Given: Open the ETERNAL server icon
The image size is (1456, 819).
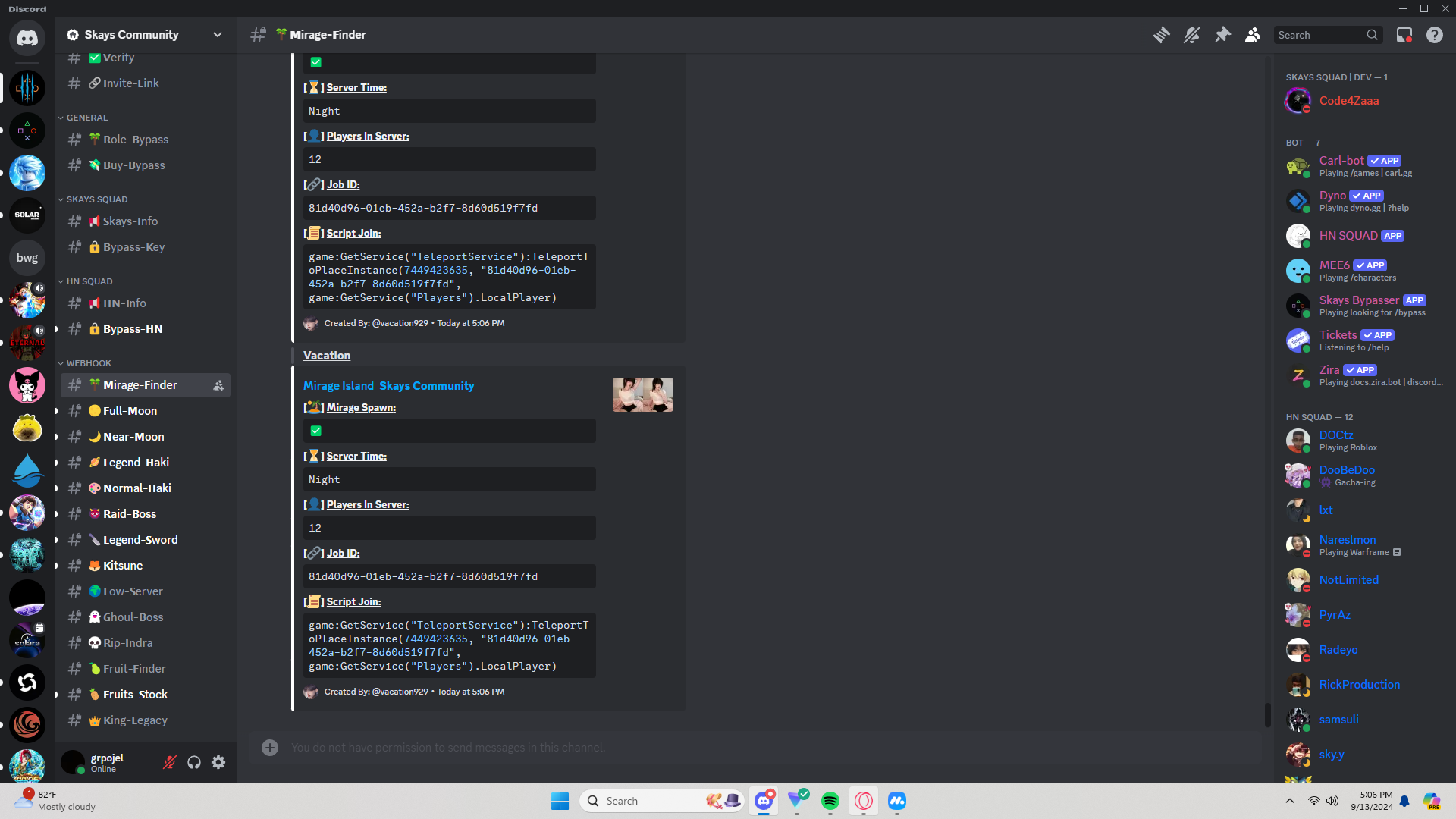Looking at the screenshot, I should point(27,343).
